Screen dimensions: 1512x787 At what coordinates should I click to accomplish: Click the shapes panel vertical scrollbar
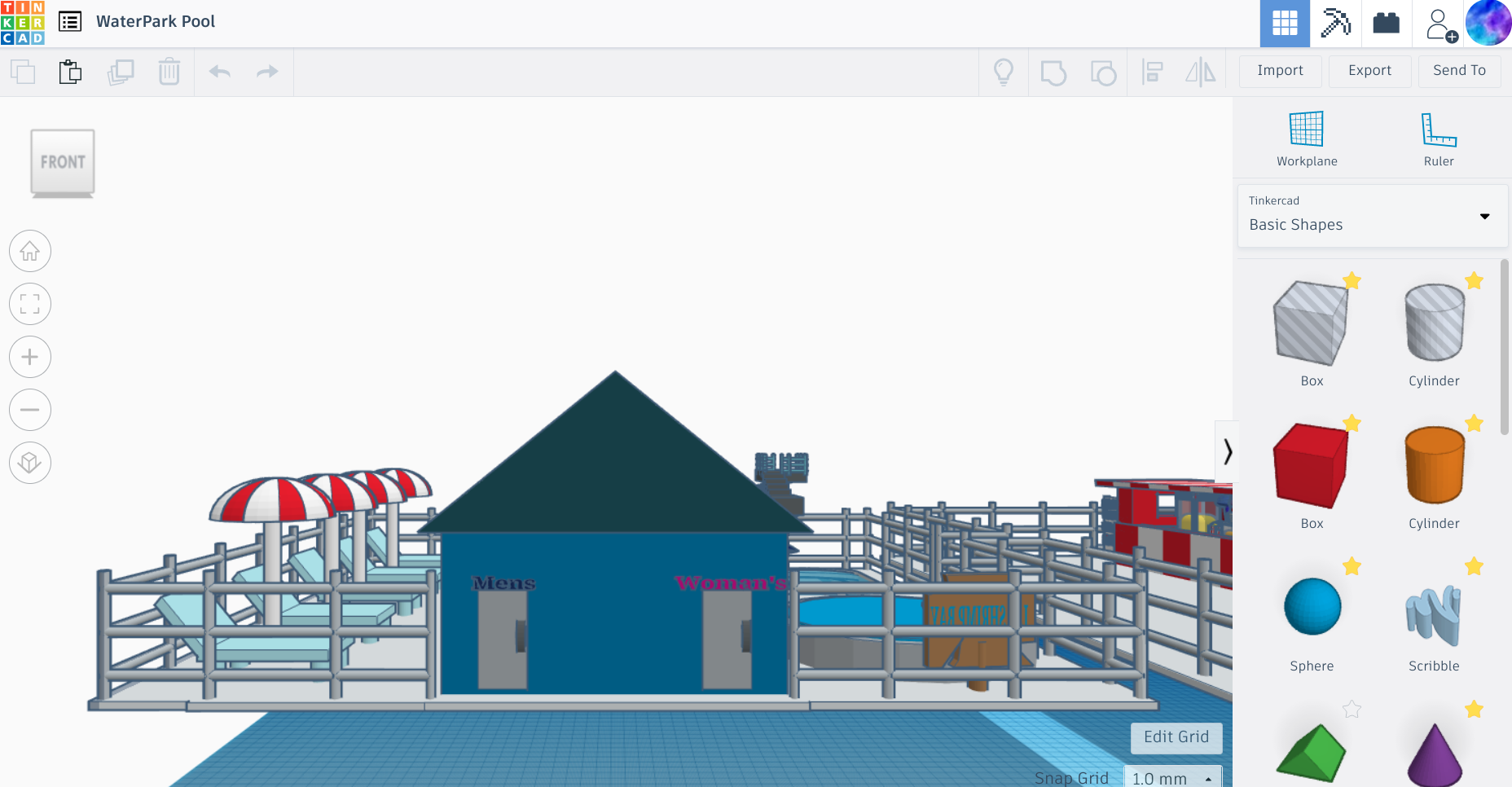[1505, 347]
